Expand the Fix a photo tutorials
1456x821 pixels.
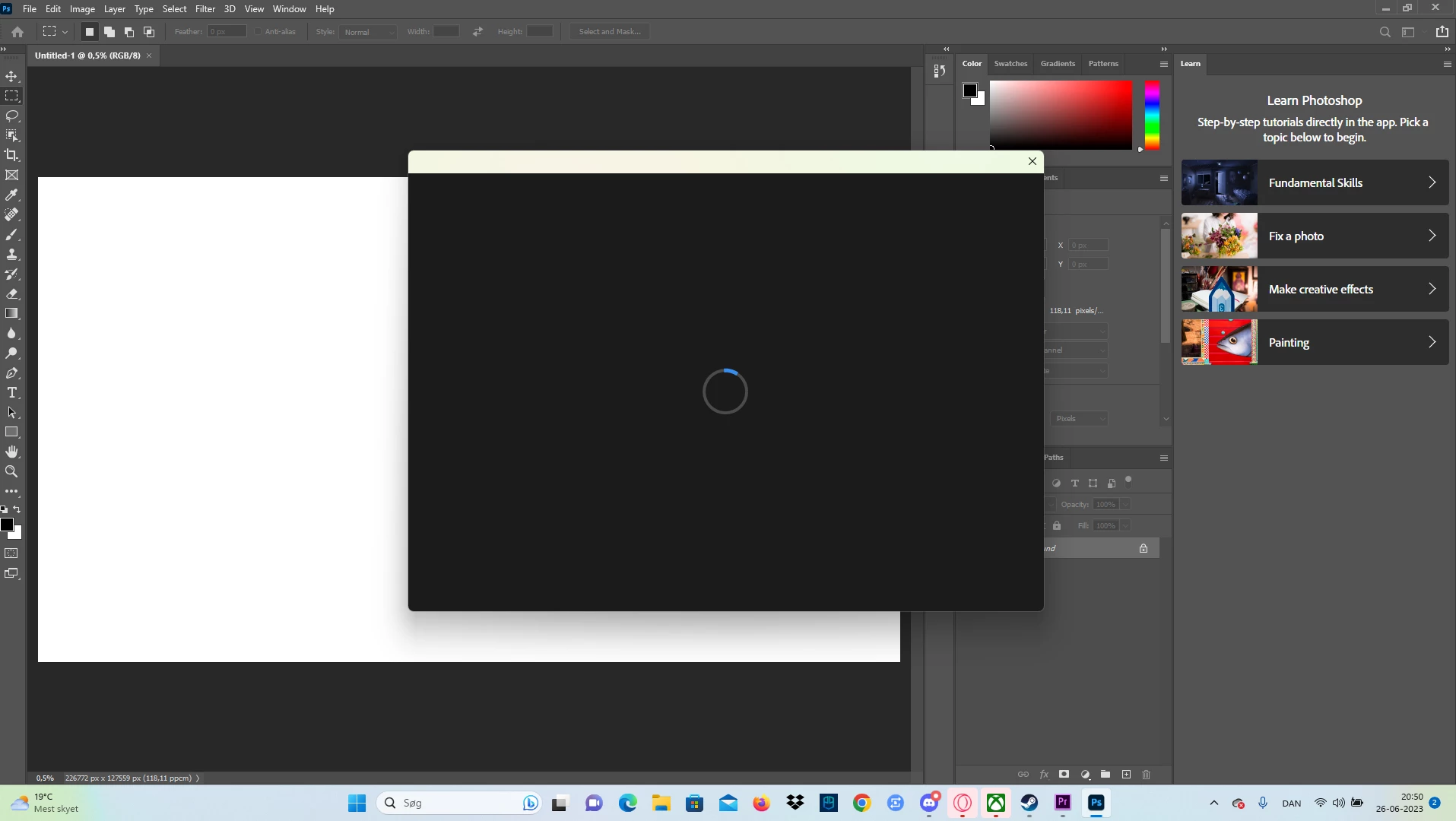pyautogui.click(x=1315, y=236)
